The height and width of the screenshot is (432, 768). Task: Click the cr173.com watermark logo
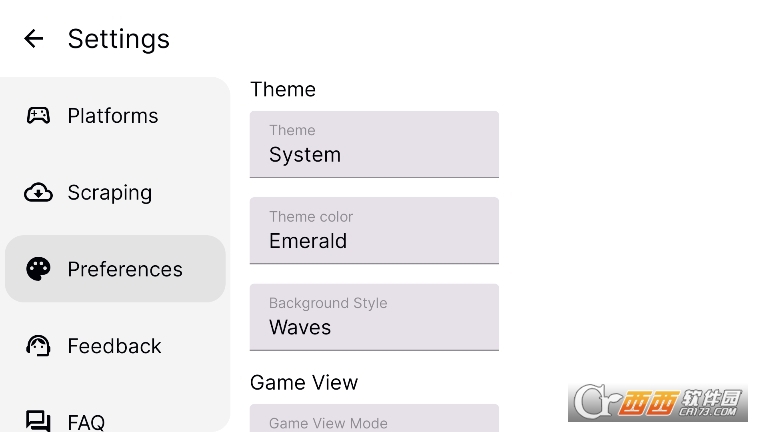(658, 403)
